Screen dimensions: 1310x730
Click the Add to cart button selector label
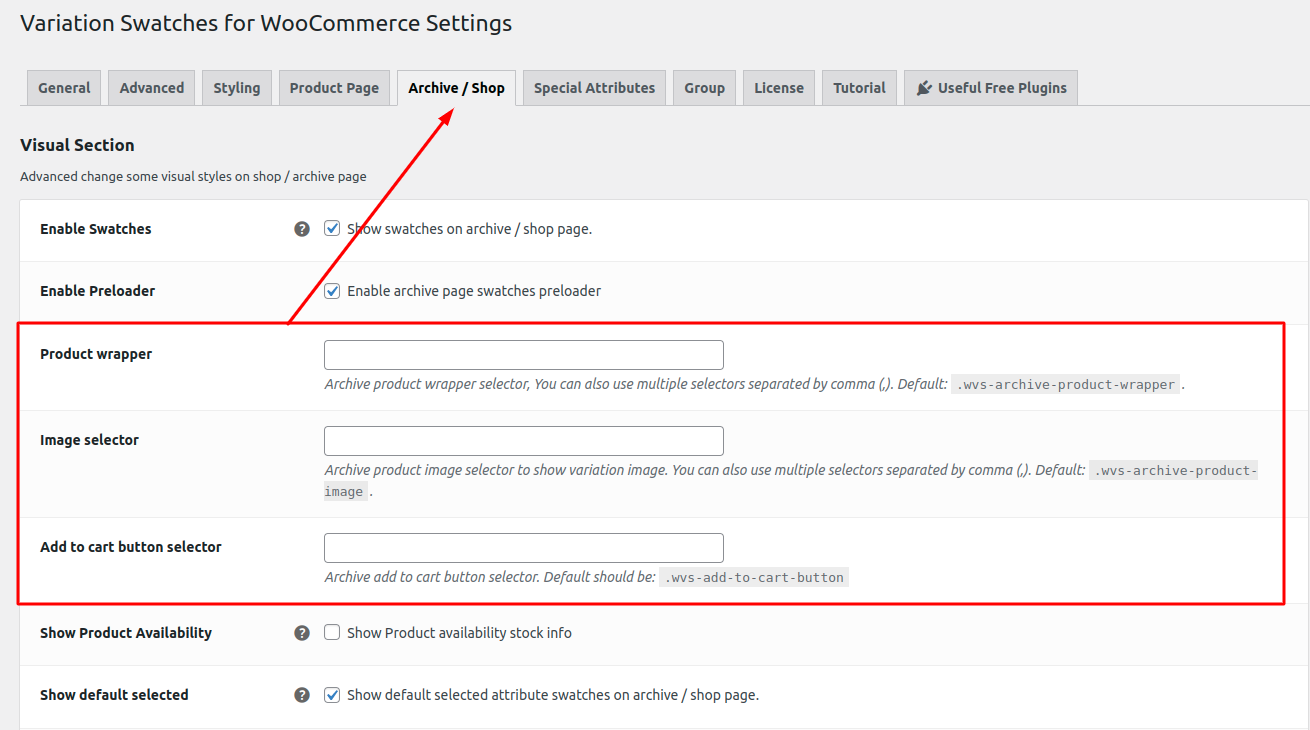[x=131, y=547]
